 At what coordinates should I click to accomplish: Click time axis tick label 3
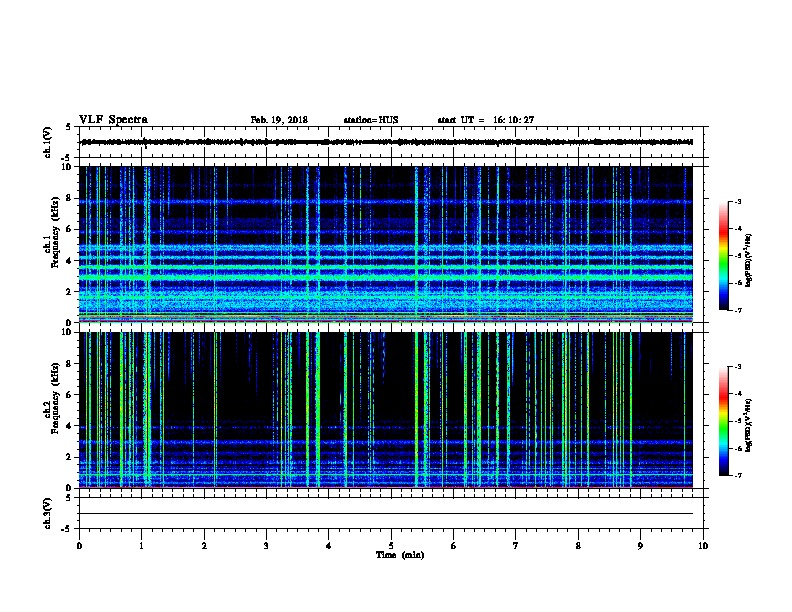[x=266, y=546]
